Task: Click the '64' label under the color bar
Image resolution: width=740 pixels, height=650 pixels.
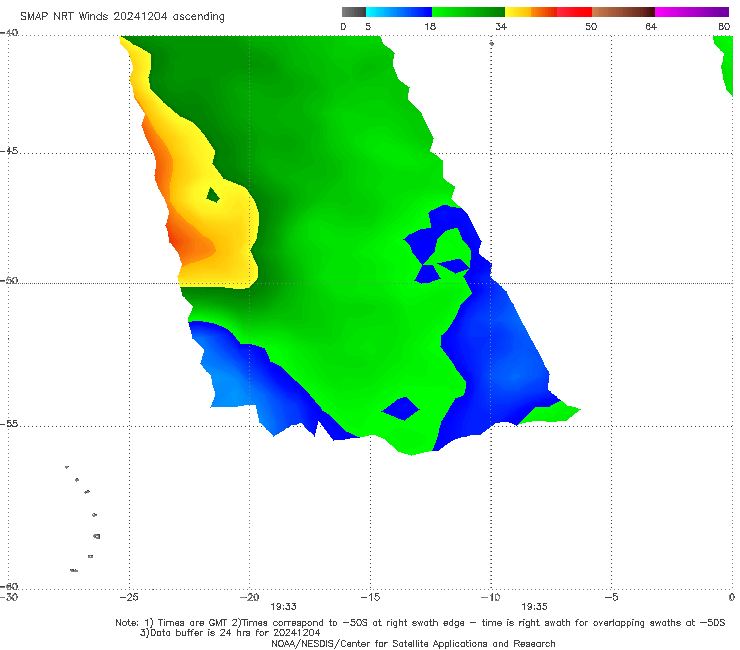Action: tap(651, 26)
